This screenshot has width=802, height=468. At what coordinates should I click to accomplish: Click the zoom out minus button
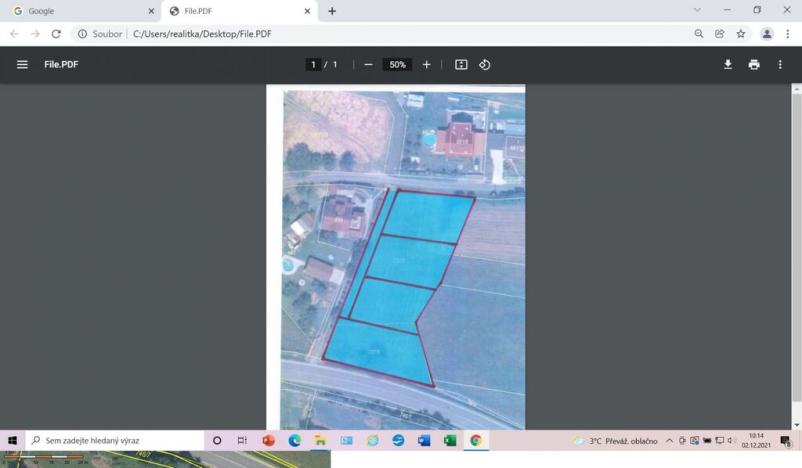368,64
